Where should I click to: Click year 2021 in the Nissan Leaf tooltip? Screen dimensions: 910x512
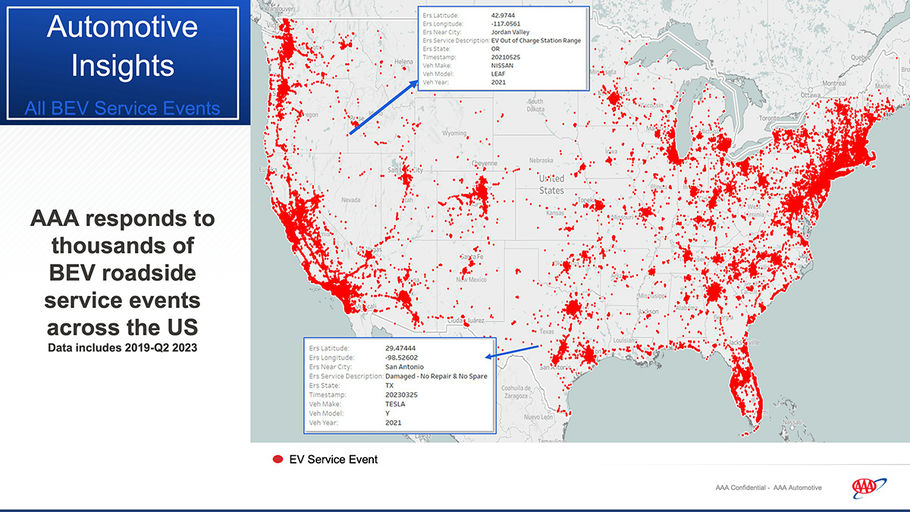click(x=498, y=82)
